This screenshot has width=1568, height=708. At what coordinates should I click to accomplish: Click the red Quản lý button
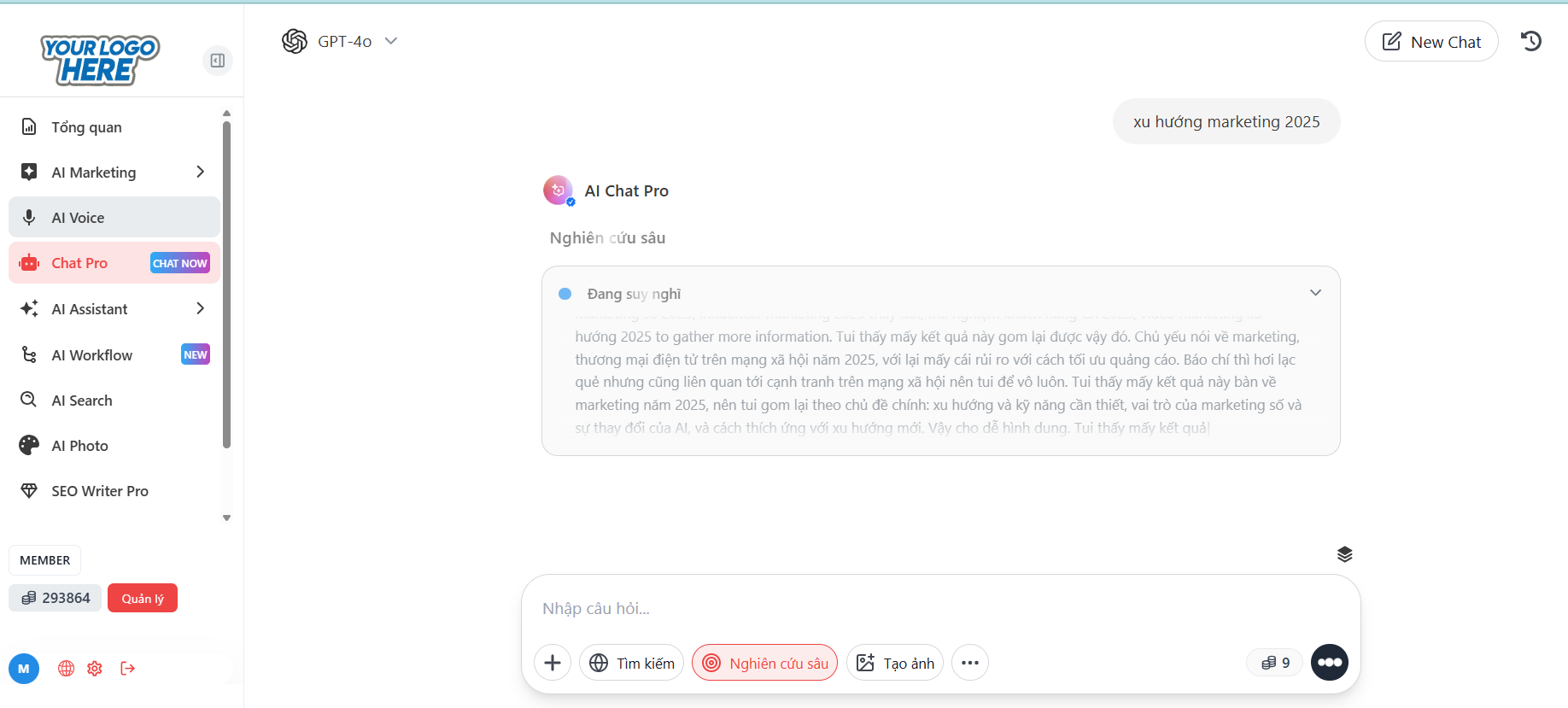click(143, 599)
